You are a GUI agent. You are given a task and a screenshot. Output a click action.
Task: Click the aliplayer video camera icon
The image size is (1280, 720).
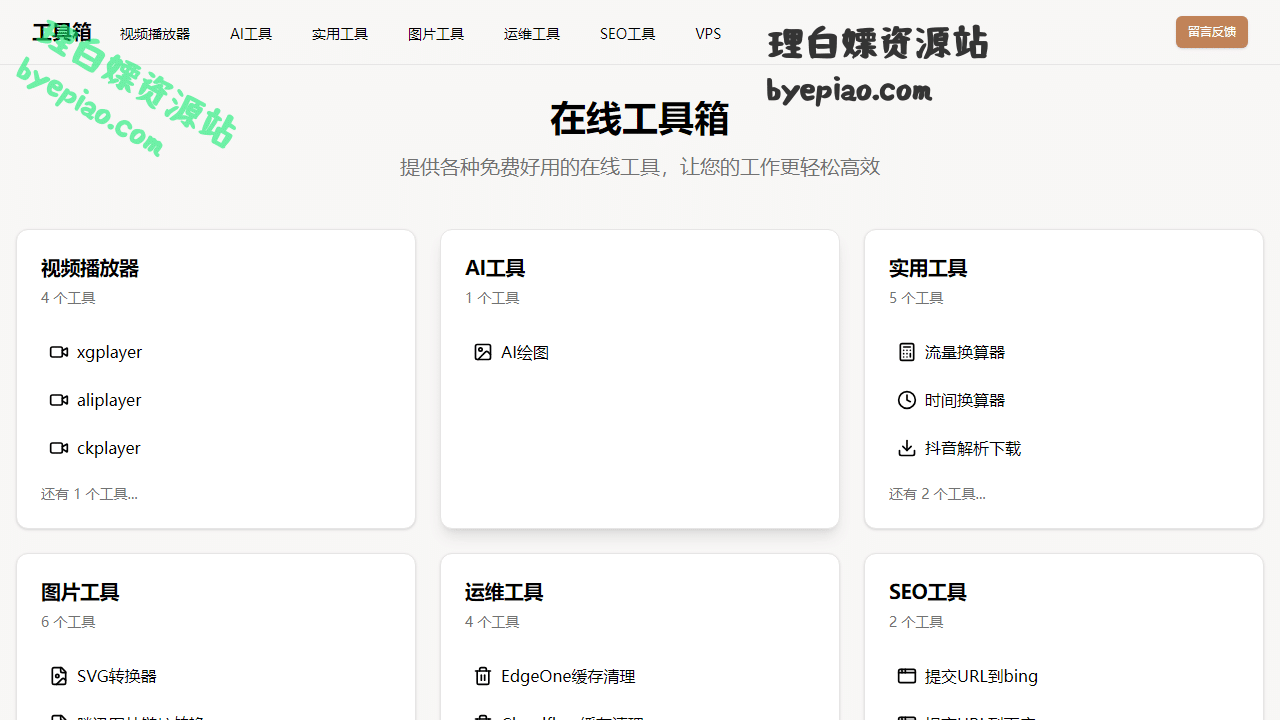[x=59, y=400]
